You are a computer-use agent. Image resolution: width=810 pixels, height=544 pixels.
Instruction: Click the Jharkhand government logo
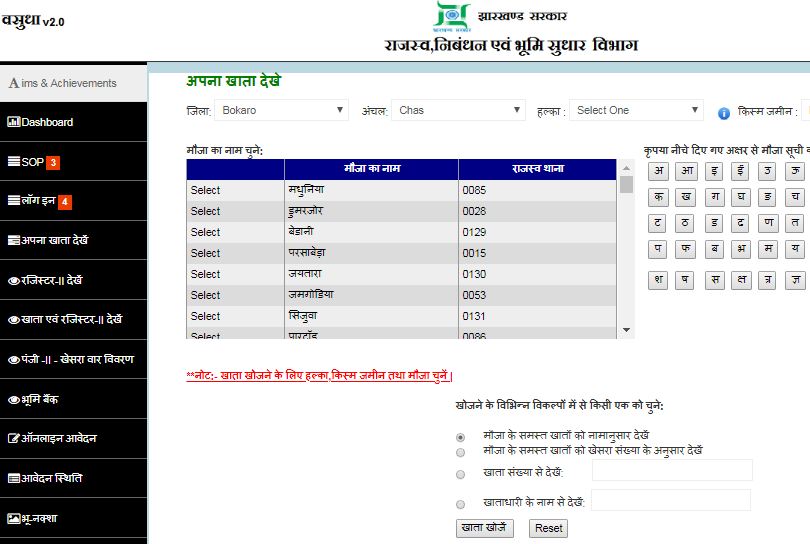[450, 16]
